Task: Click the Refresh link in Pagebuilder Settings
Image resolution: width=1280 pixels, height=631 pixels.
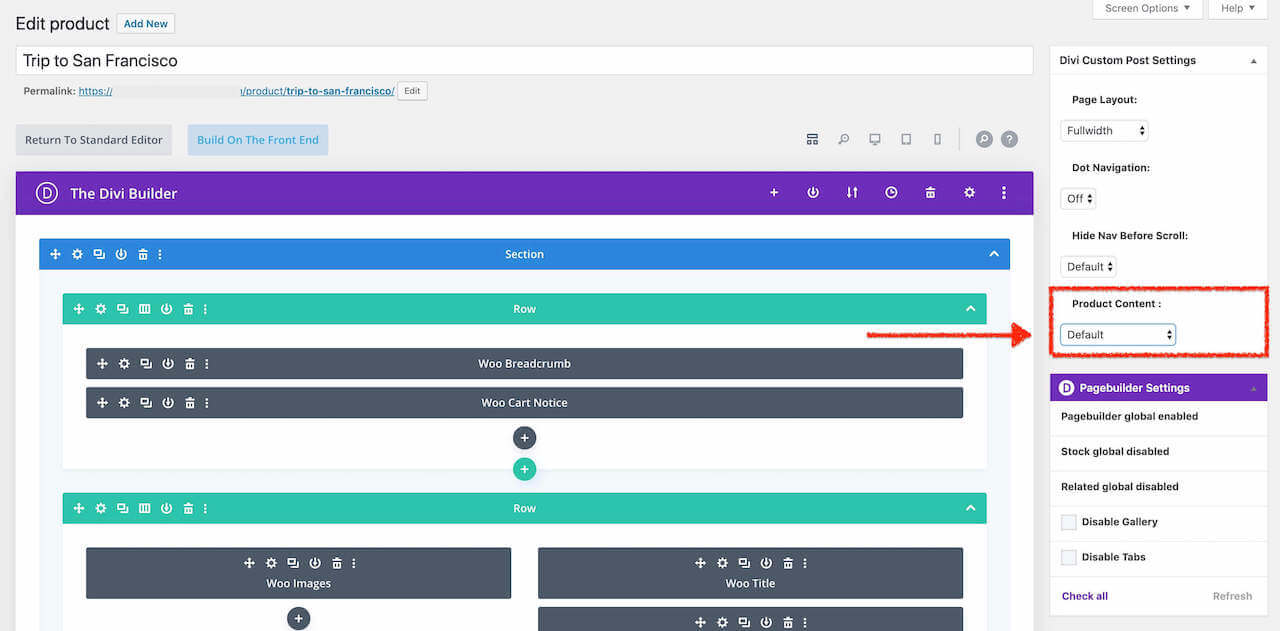Action: (1232, 596)
